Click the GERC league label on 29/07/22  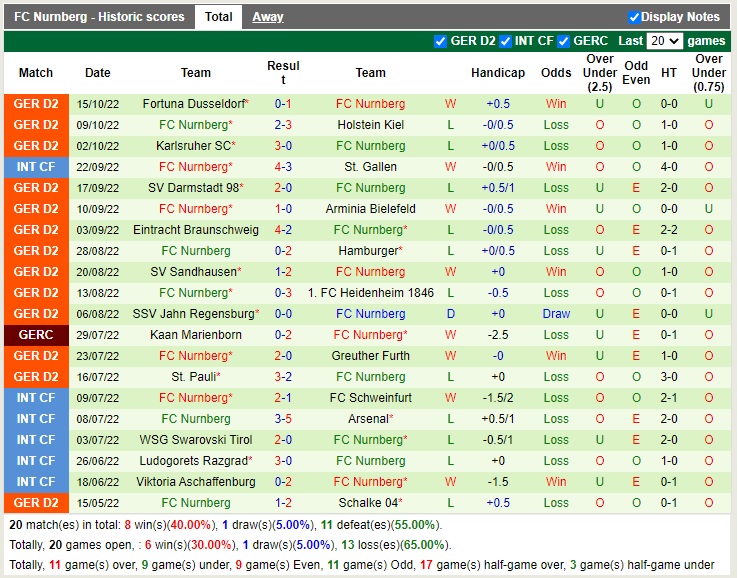(x=36, y=335)
